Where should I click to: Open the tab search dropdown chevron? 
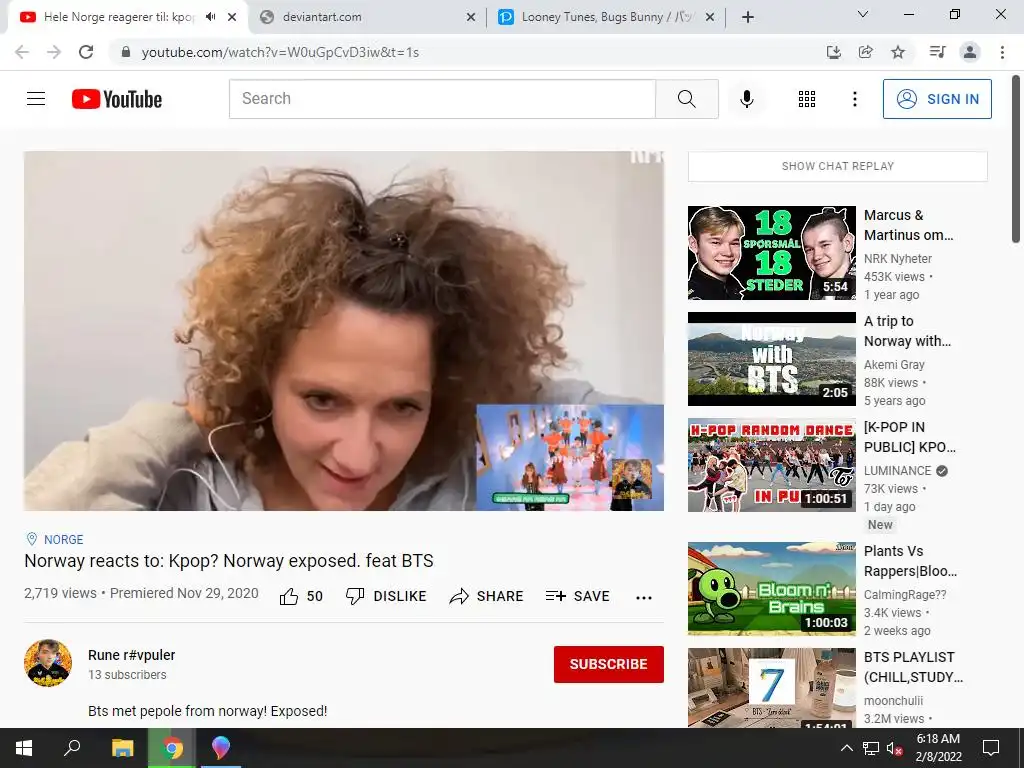(x=862, y=14)
